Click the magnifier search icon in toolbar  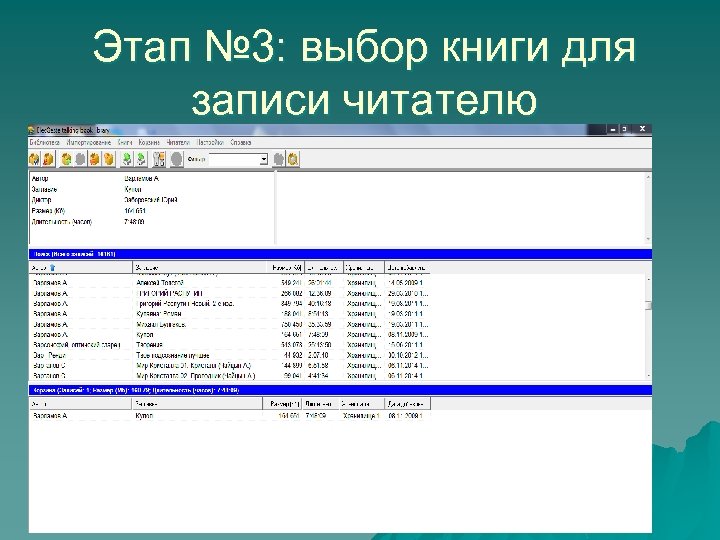[293, 159]
